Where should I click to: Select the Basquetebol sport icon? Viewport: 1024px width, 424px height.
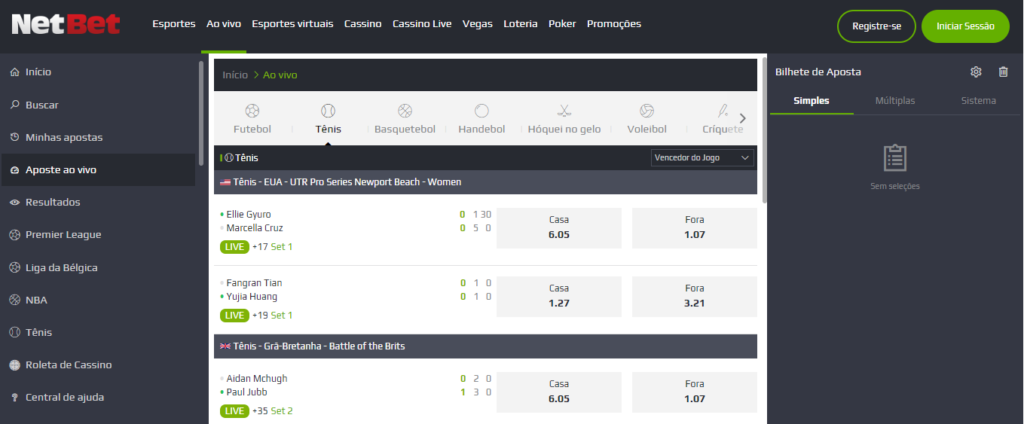[404, 119]
